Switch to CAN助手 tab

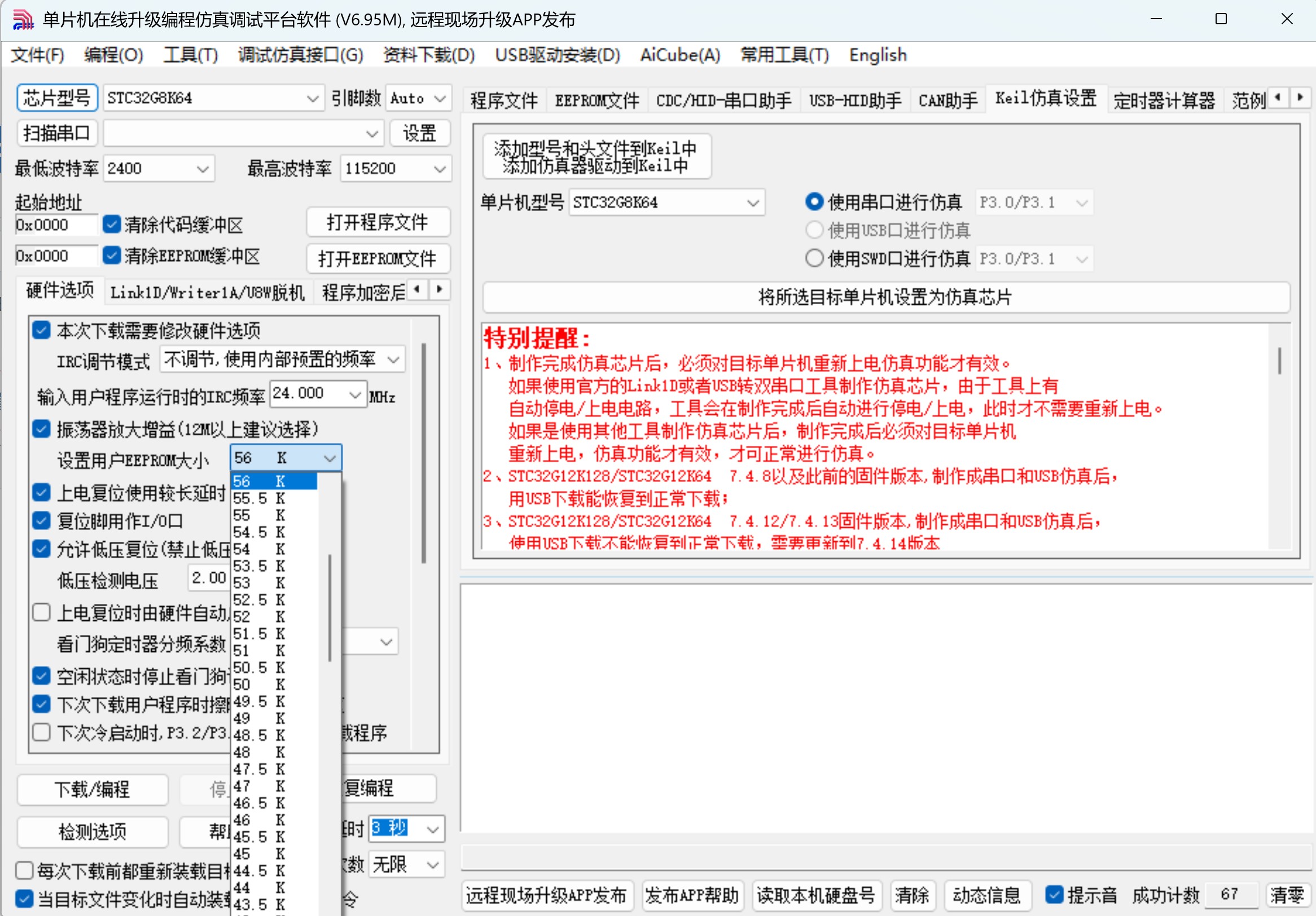pyautogui.click(x=948, y=100)
